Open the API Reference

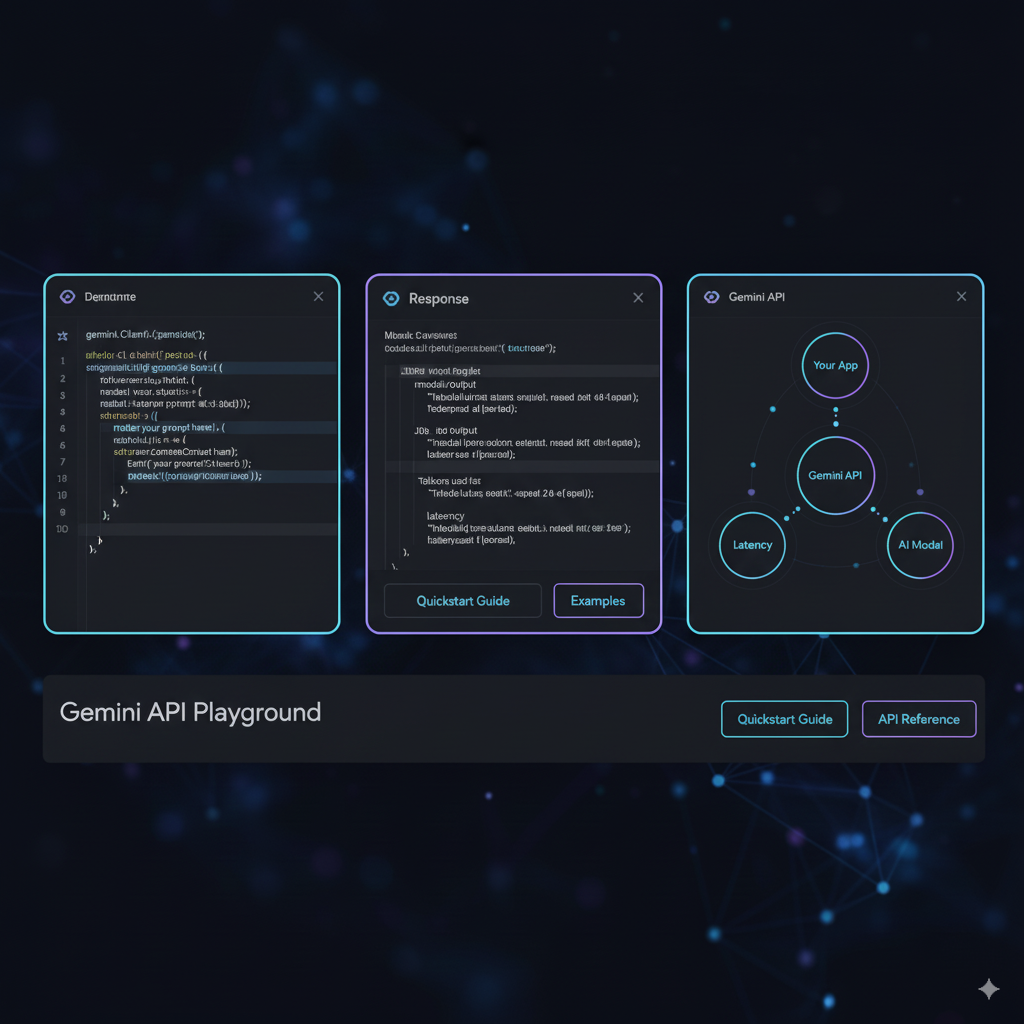coord(918,718)
